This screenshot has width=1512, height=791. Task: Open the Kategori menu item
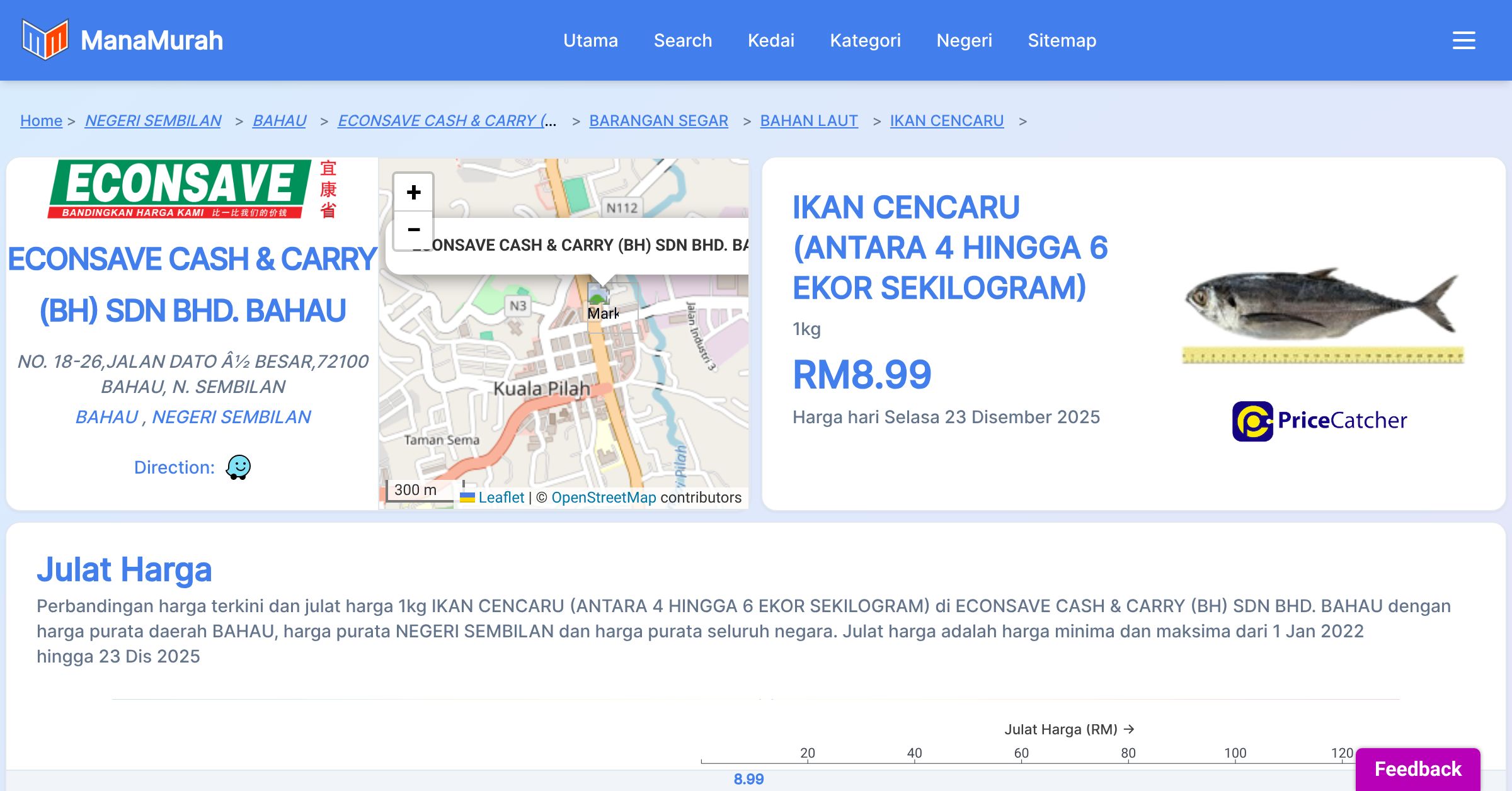(865, 40)
